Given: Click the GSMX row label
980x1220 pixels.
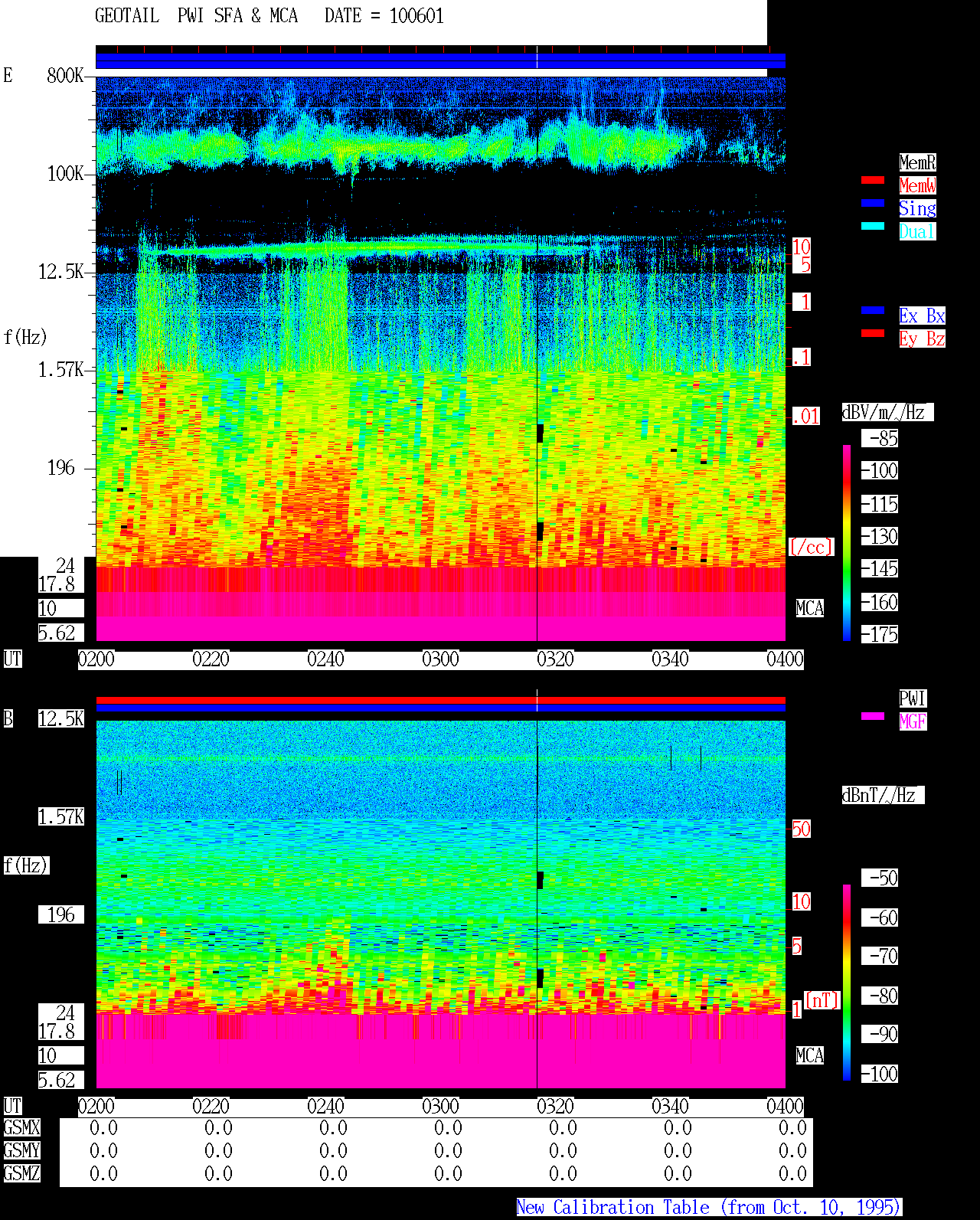Looking at the screenshot, I should pyautogui.click(x=21, y=1127).
